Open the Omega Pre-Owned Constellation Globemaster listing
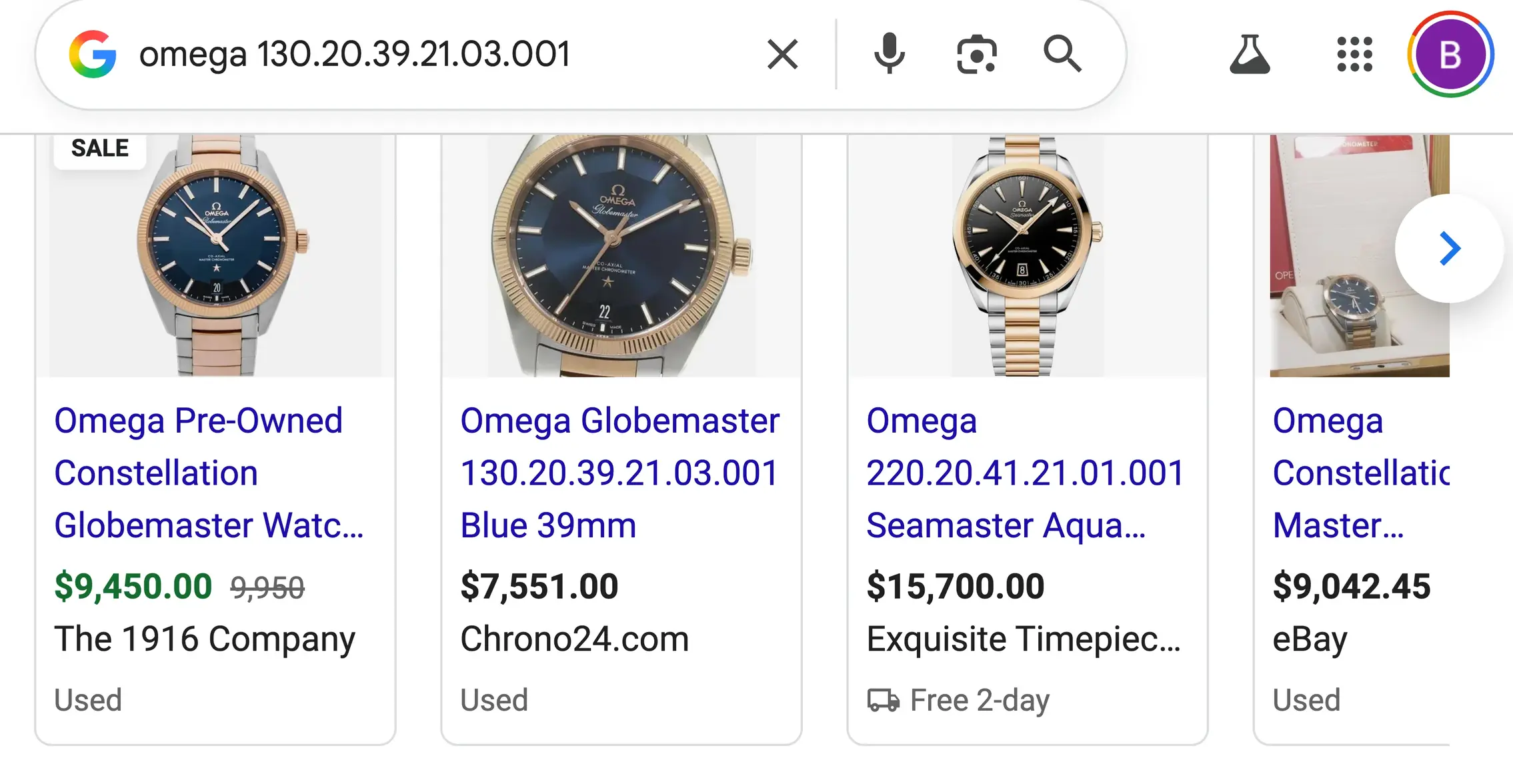This screenshot has height=784, width=1513. click(207, 472)
